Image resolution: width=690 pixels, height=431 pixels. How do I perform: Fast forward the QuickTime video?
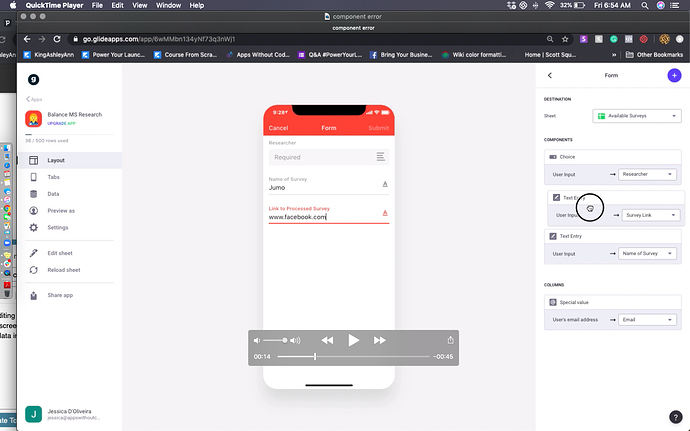pyautogui.click(x=379, y=340)
